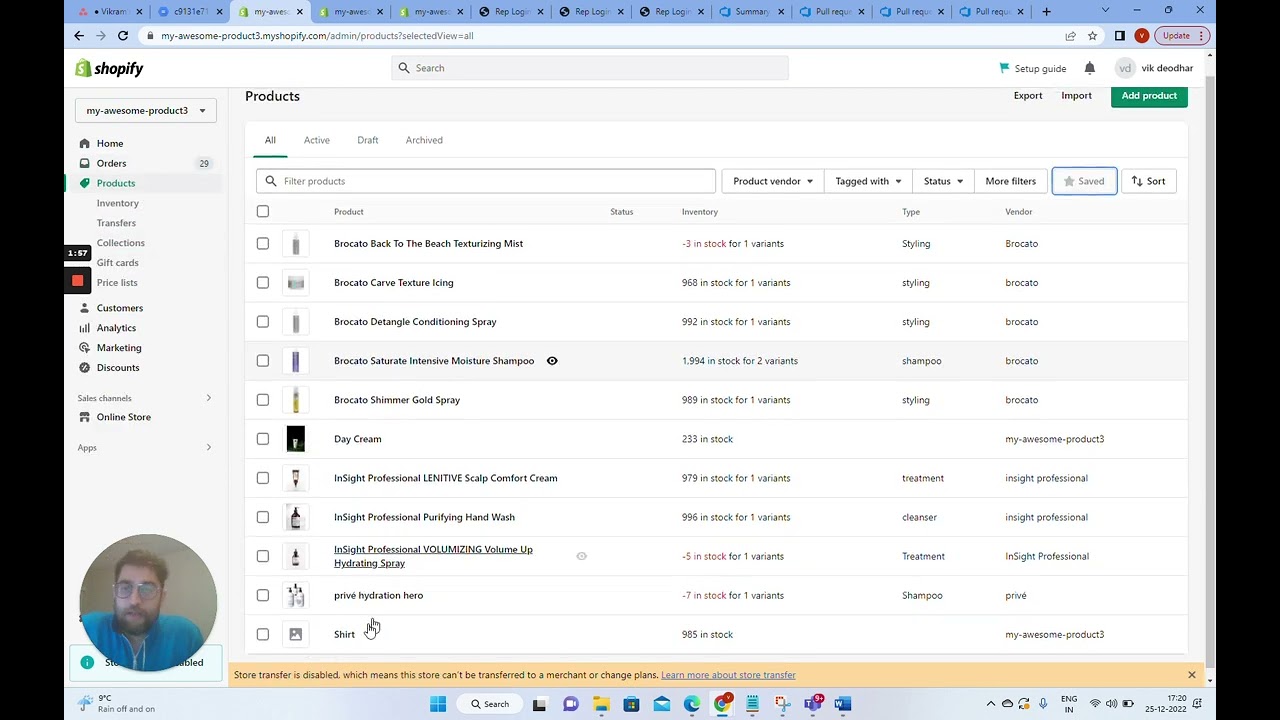Open the Analytics sidebar icon
The height and width of the screenshot is (720, 1280).
(85, 328)
